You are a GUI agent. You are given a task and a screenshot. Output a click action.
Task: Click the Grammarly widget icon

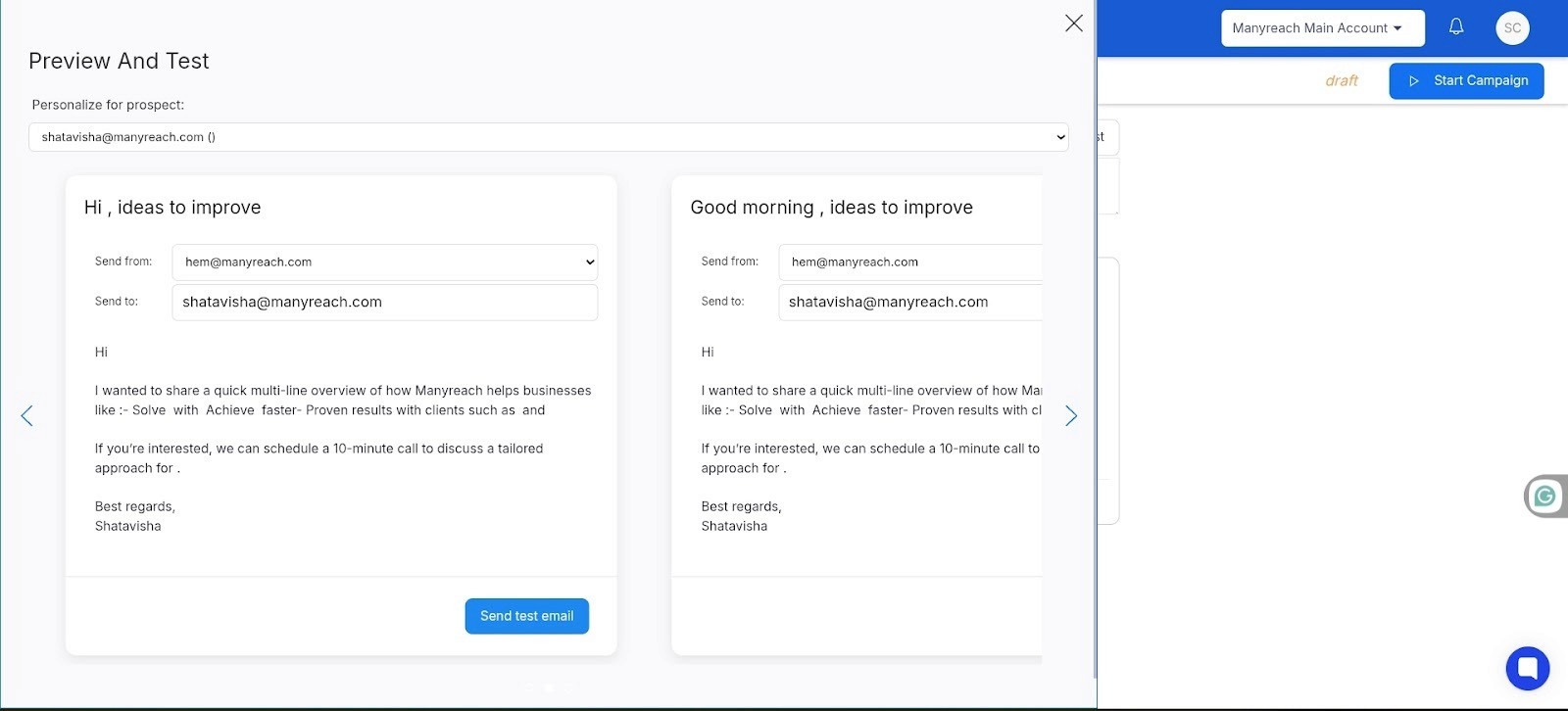coord(1545,497)
